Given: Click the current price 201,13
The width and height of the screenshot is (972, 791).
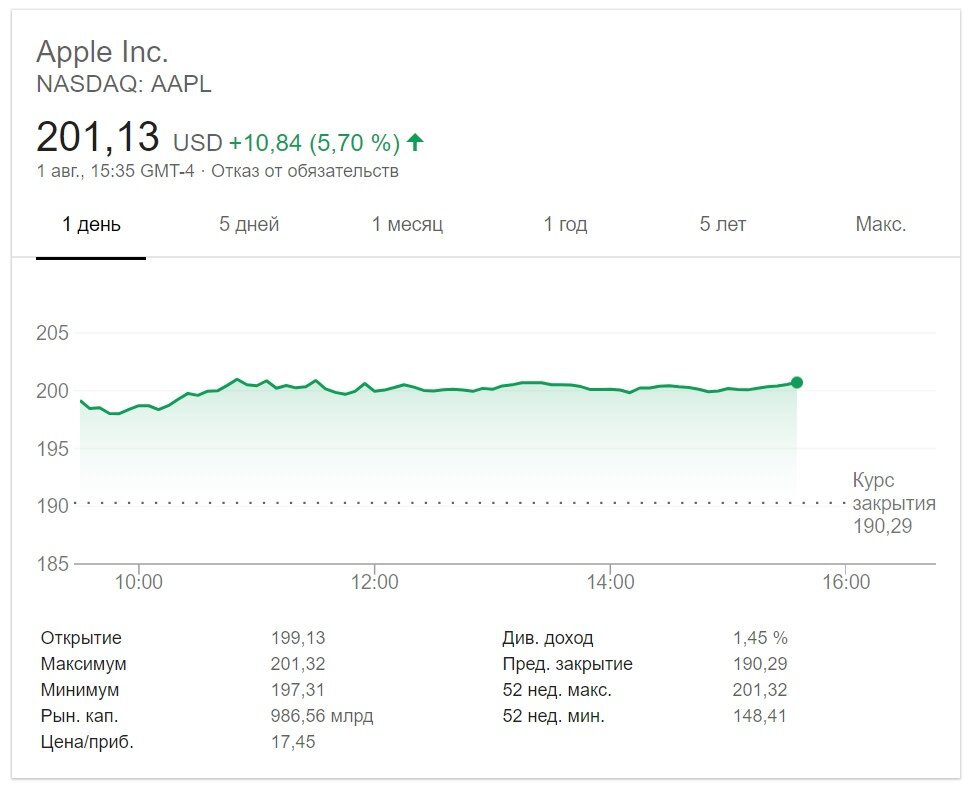Looking at the screenshot, I should 97,138.
